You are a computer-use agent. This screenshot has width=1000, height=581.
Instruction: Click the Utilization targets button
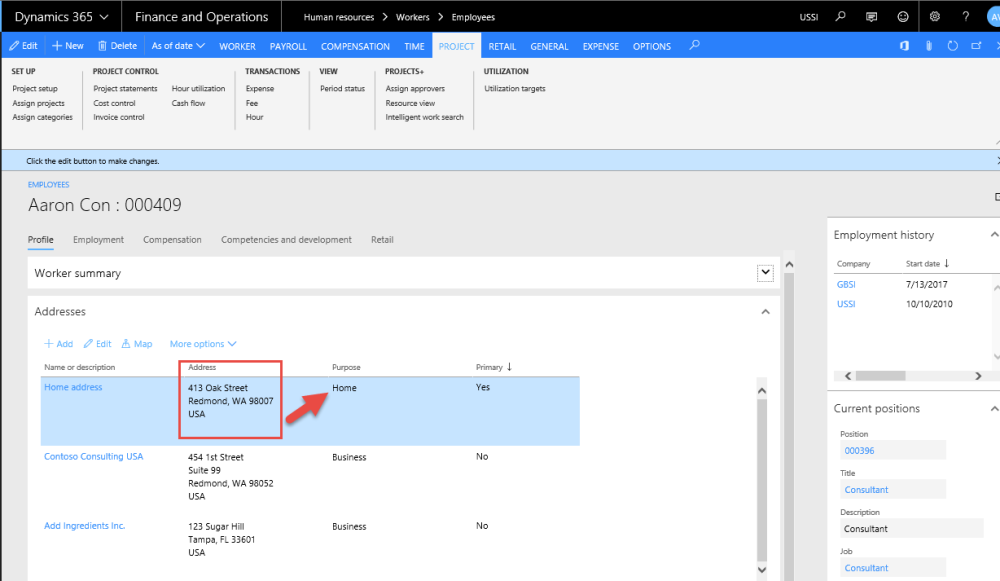[x=515, y=89]
